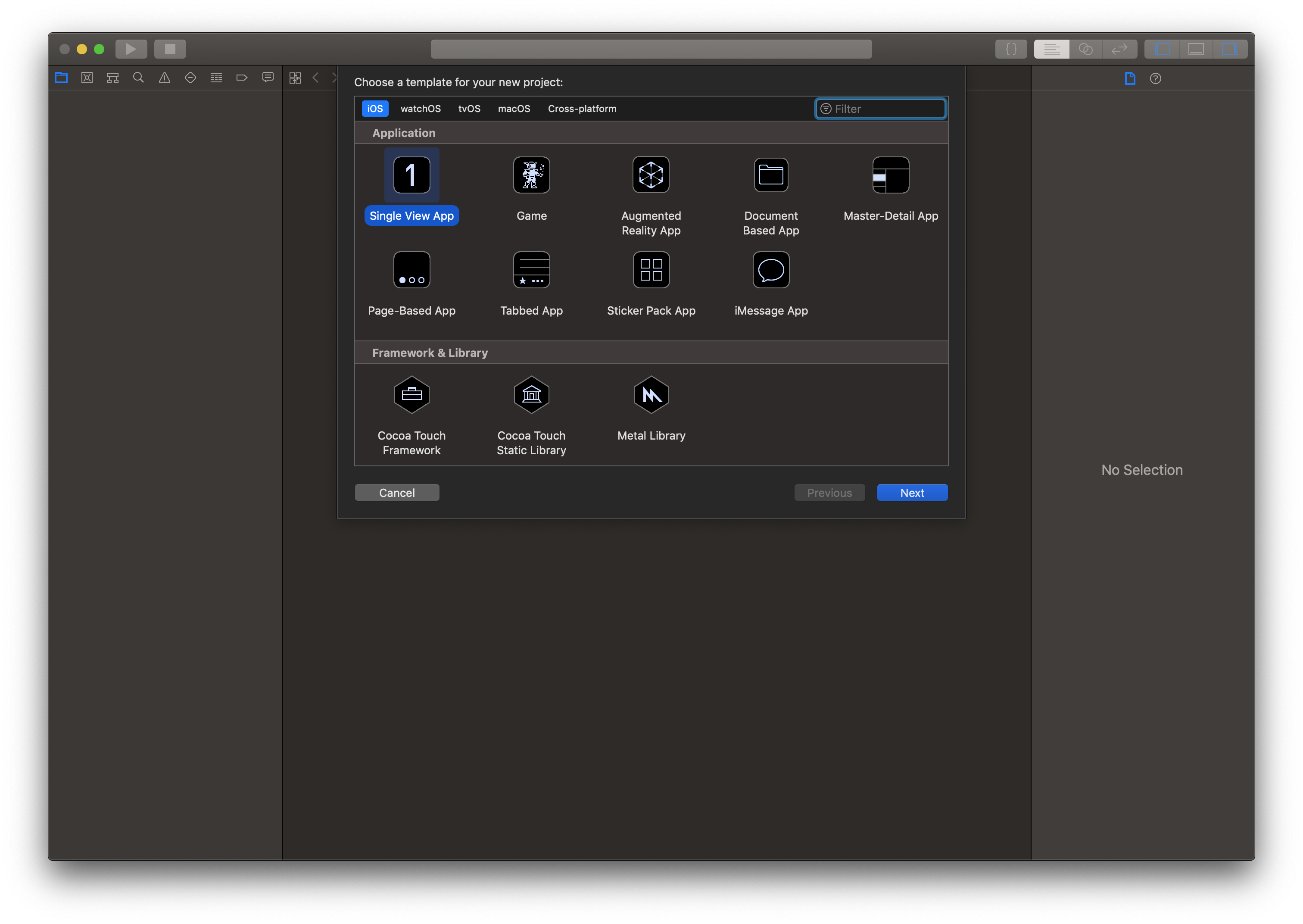Open the Quick Help inspector icon
Viewport: 1303px width, 924px height.
(x=1155, y=78)
